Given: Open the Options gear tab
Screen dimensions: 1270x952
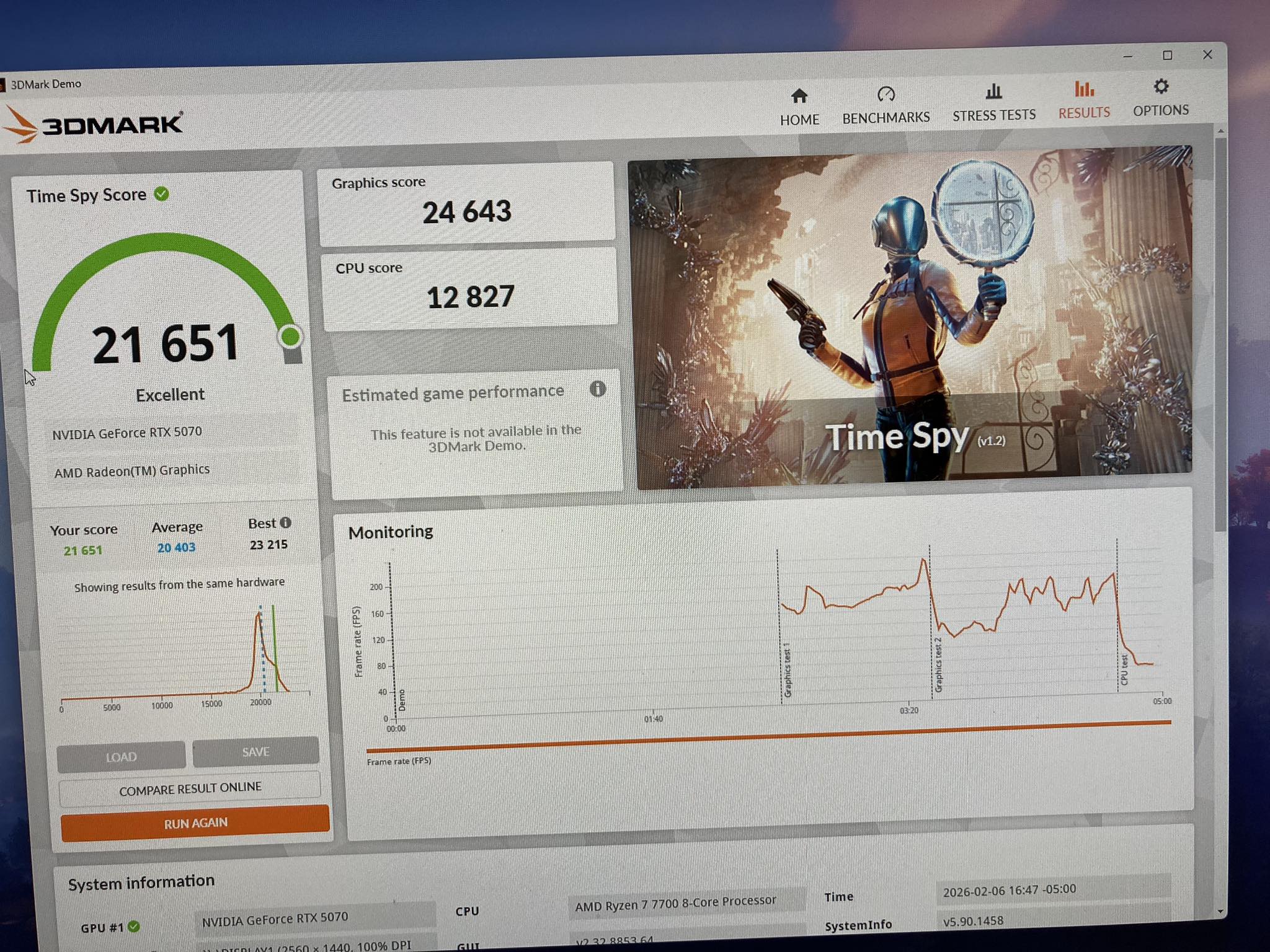Looking at the screenshot, I should pyautogui.click(x=1161, y=98).
